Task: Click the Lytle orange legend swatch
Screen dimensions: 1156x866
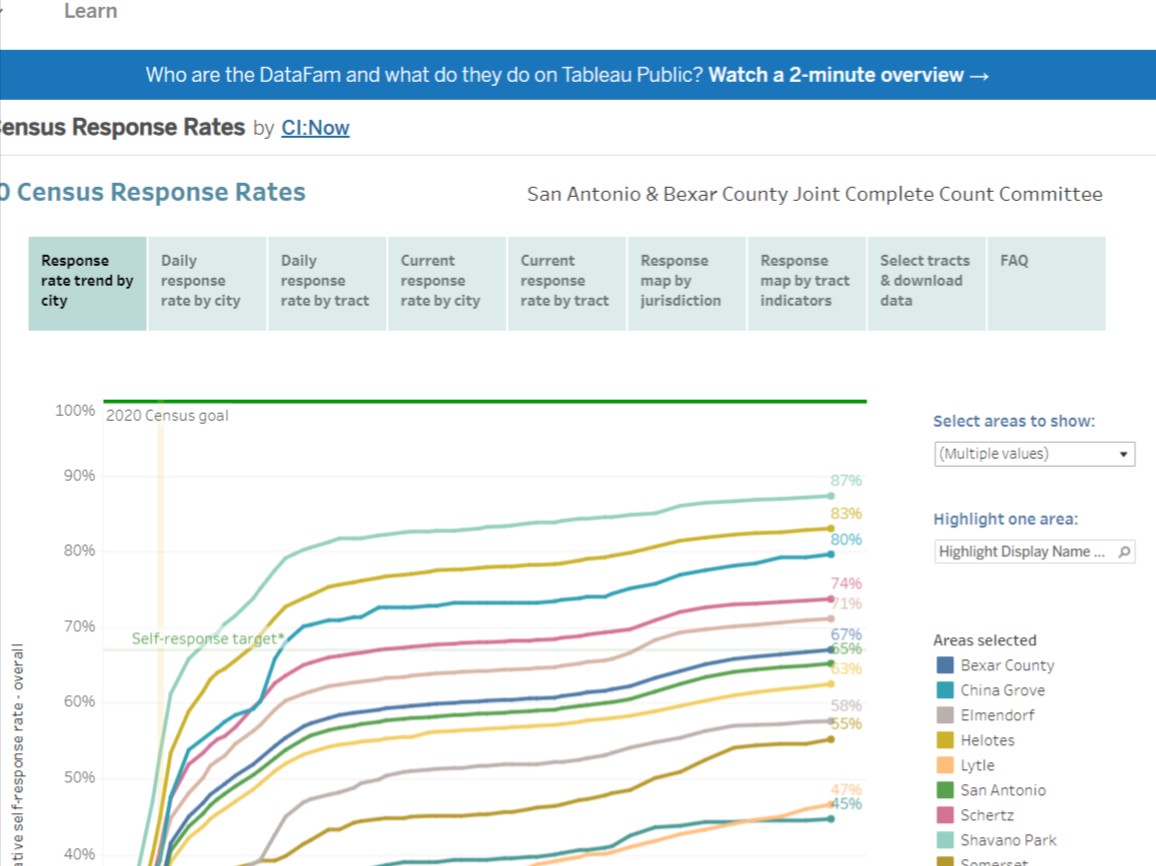Action: click(x=946, y=765)
